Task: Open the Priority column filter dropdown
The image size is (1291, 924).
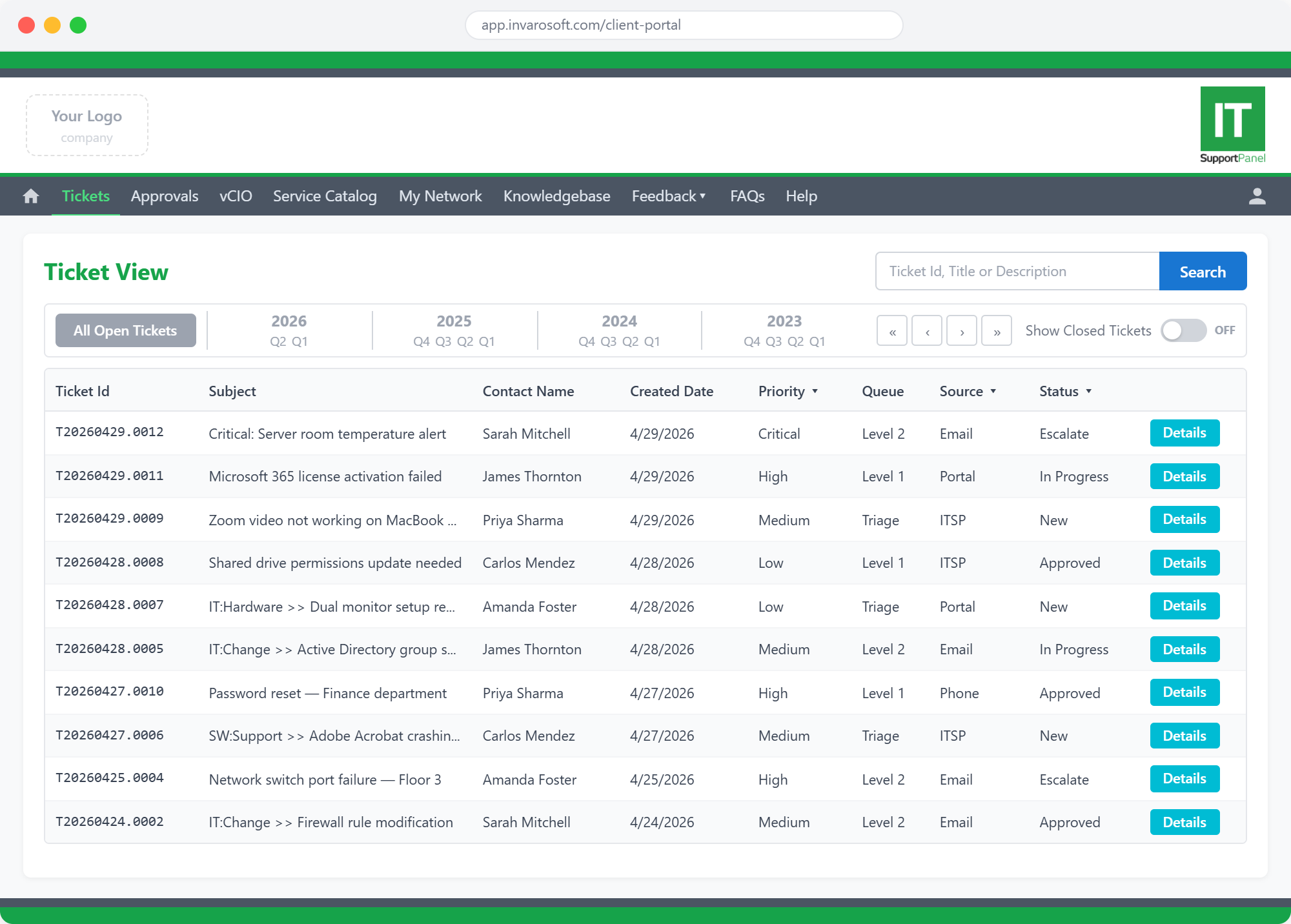Action: tap(815, 391)
